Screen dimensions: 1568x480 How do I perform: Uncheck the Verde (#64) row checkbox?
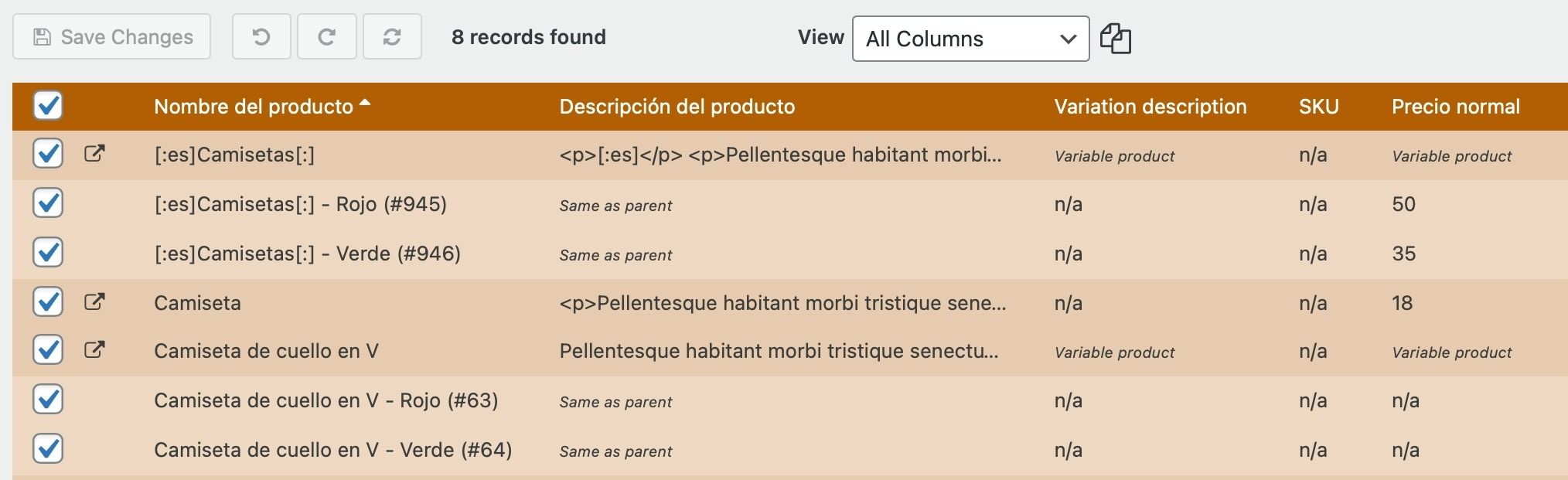[x=48, y=449]
